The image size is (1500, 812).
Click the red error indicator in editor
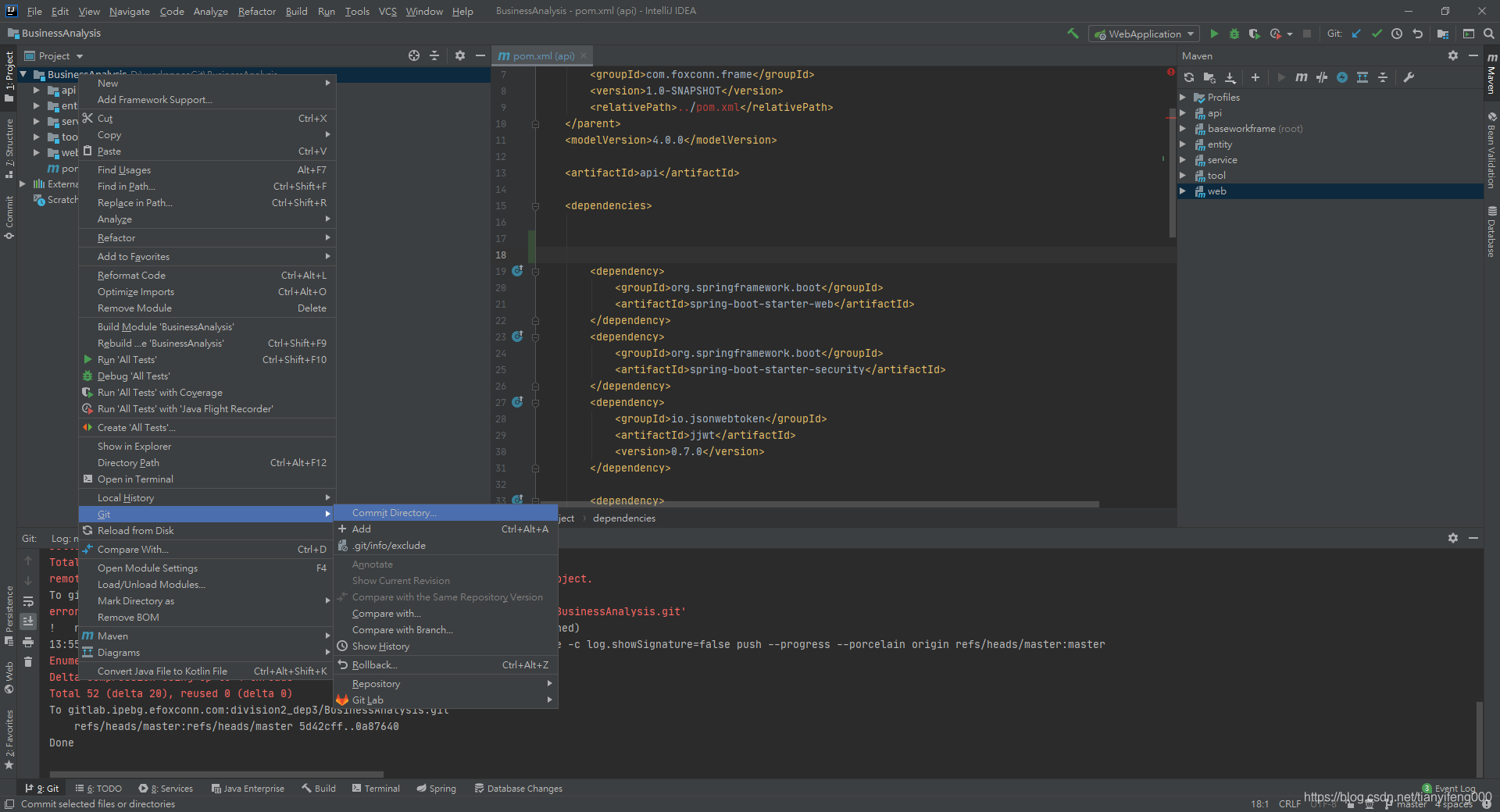pyautogui.click(x=1170, y=72)
